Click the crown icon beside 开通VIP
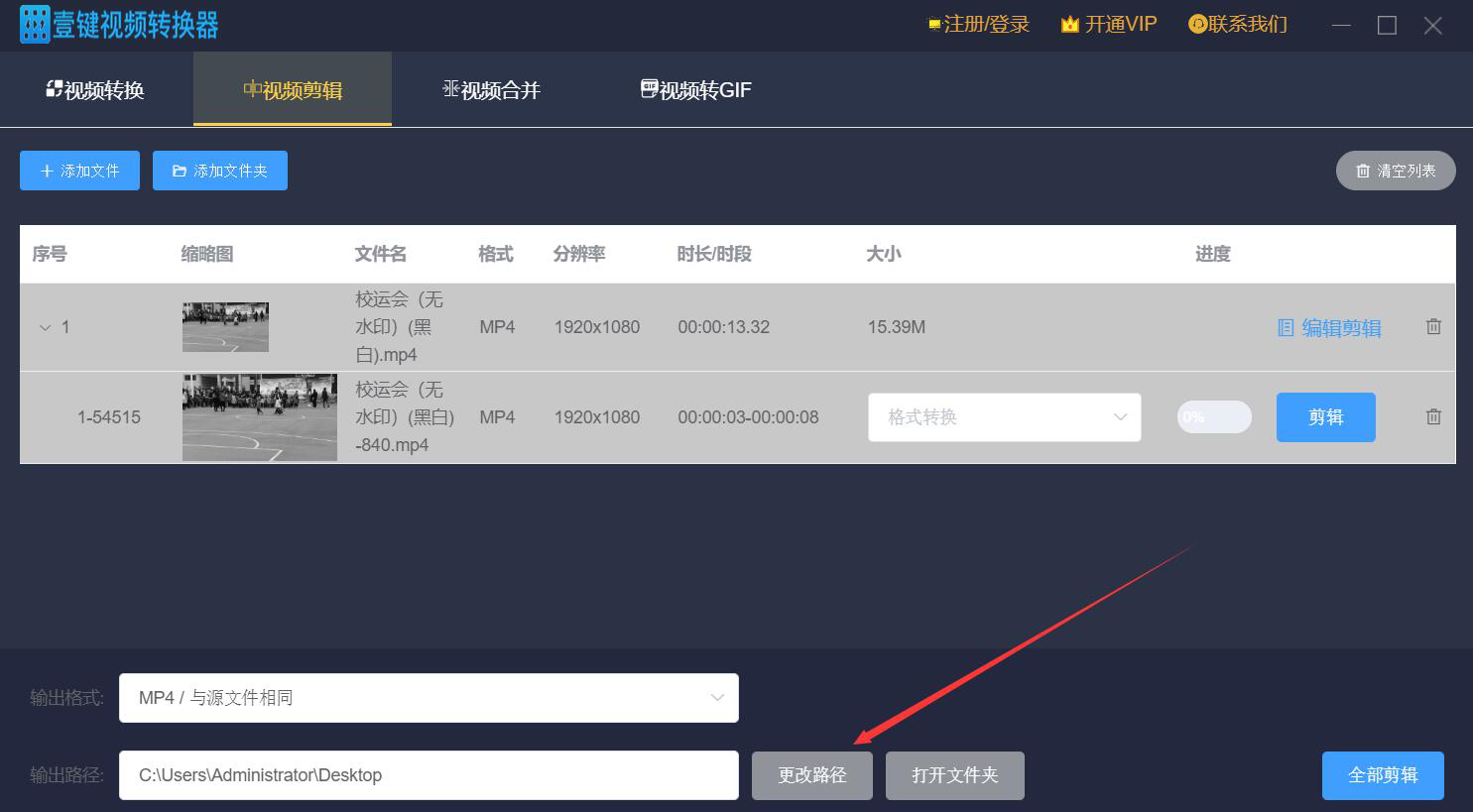This screenshot has height=812, width=1473. [x=1069, y=25]
